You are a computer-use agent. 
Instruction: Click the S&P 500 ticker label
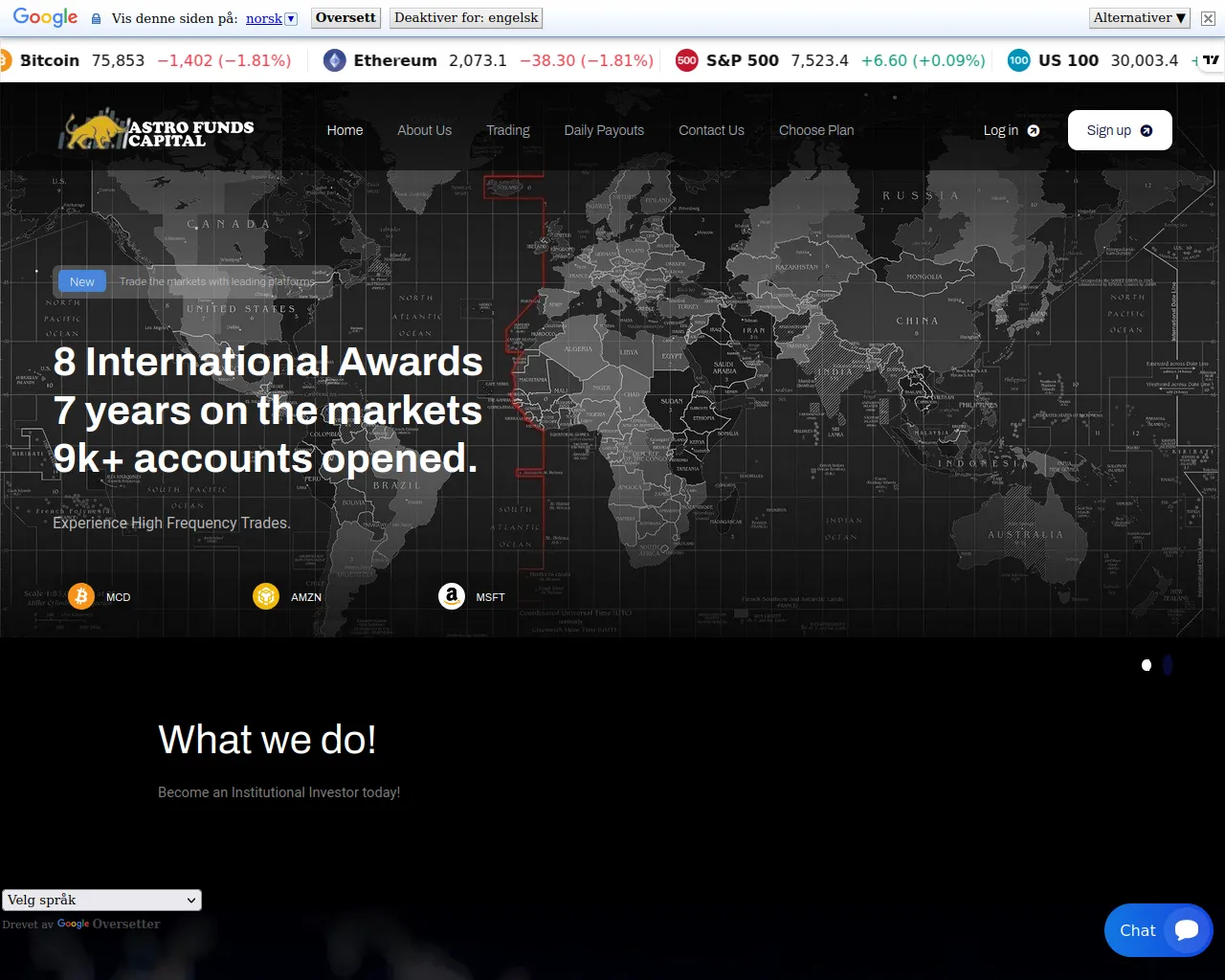click(743, 60)
